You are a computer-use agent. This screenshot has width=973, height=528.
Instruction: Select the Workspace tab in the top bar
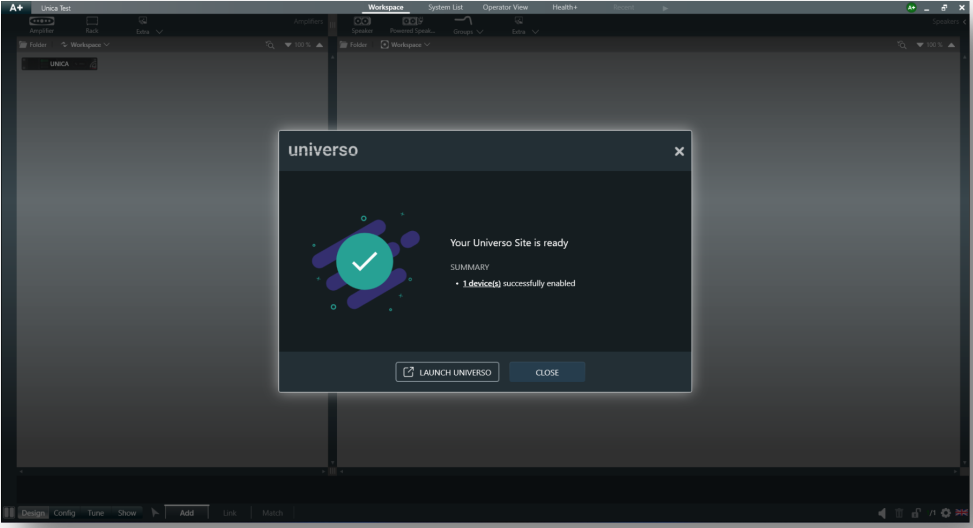pyautogui.click(x=385, y=7)
